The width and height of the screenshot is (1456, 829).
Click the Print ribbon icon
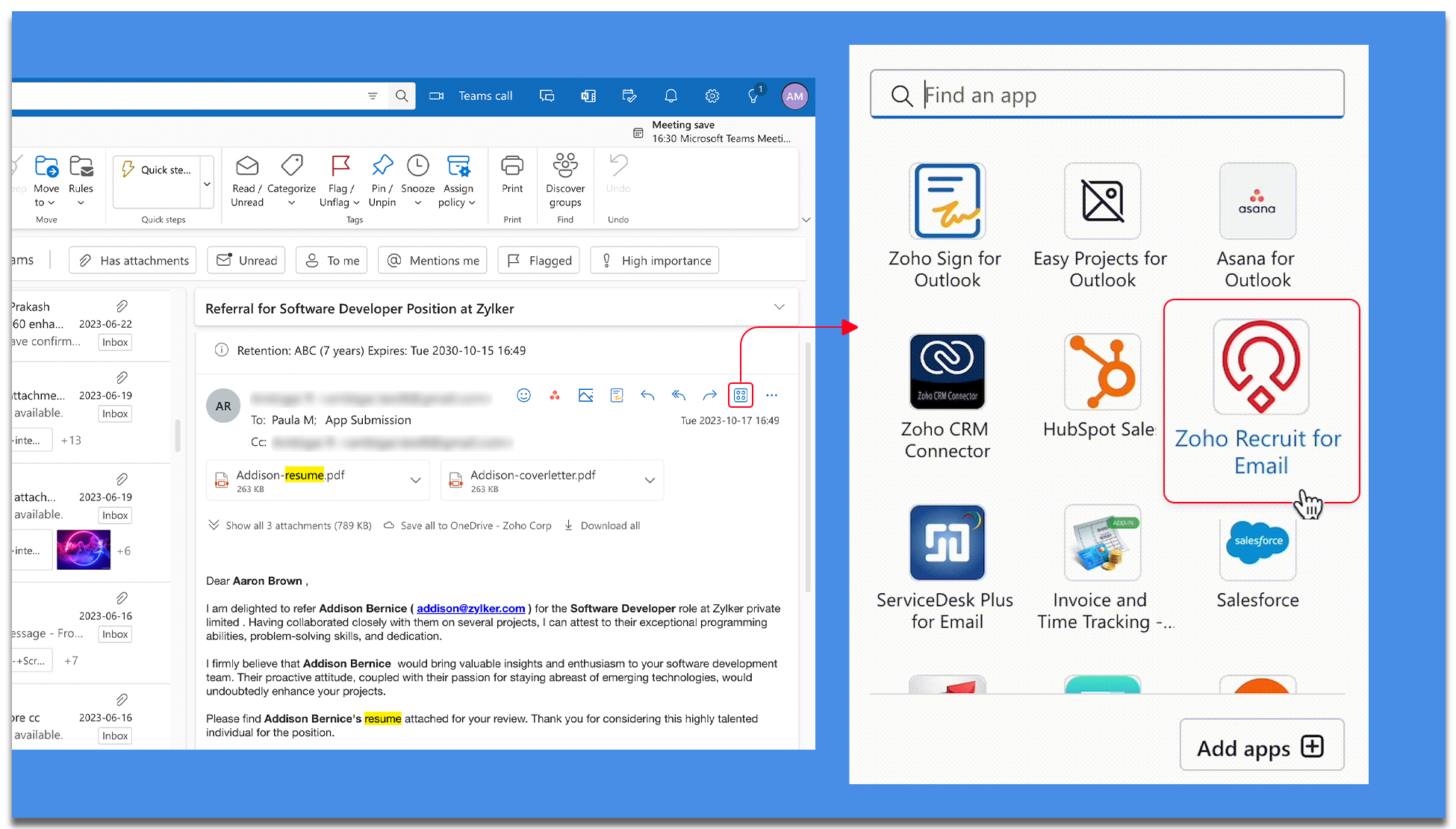tap(512, 175)
